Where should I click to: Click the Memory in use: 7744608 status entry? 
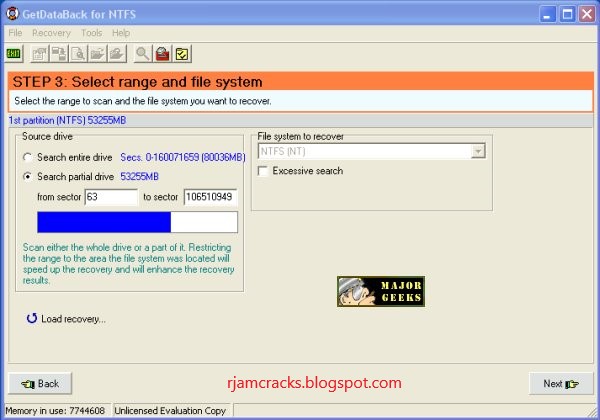tap(55, 410)
